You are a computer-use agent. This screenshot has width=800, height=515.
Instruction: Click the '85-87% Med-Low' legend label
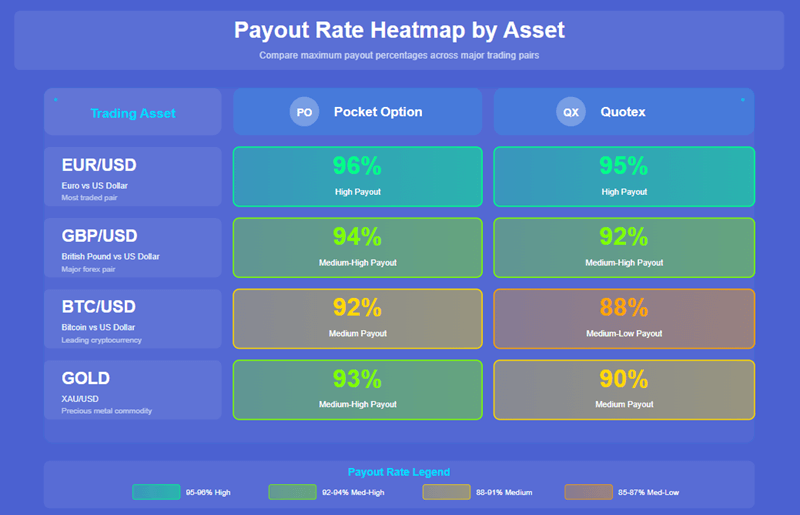[648, 493]
